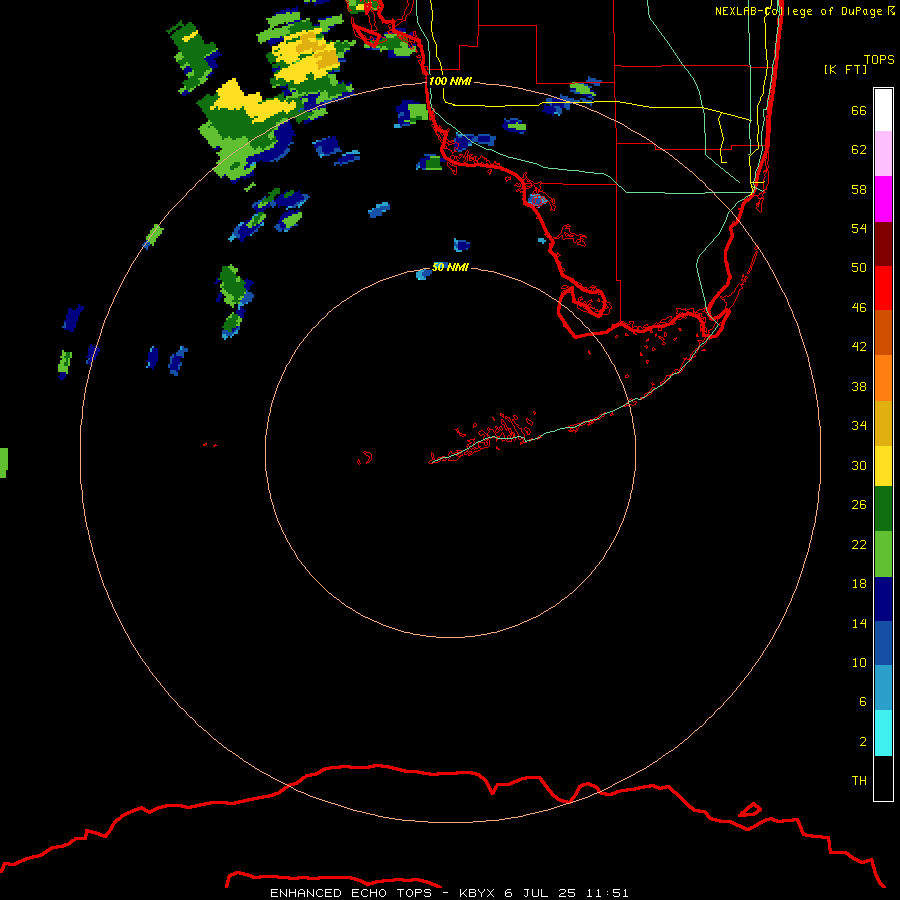
Task: Click the "100 NMI" range ring label
Action: [x=450, y=81]
